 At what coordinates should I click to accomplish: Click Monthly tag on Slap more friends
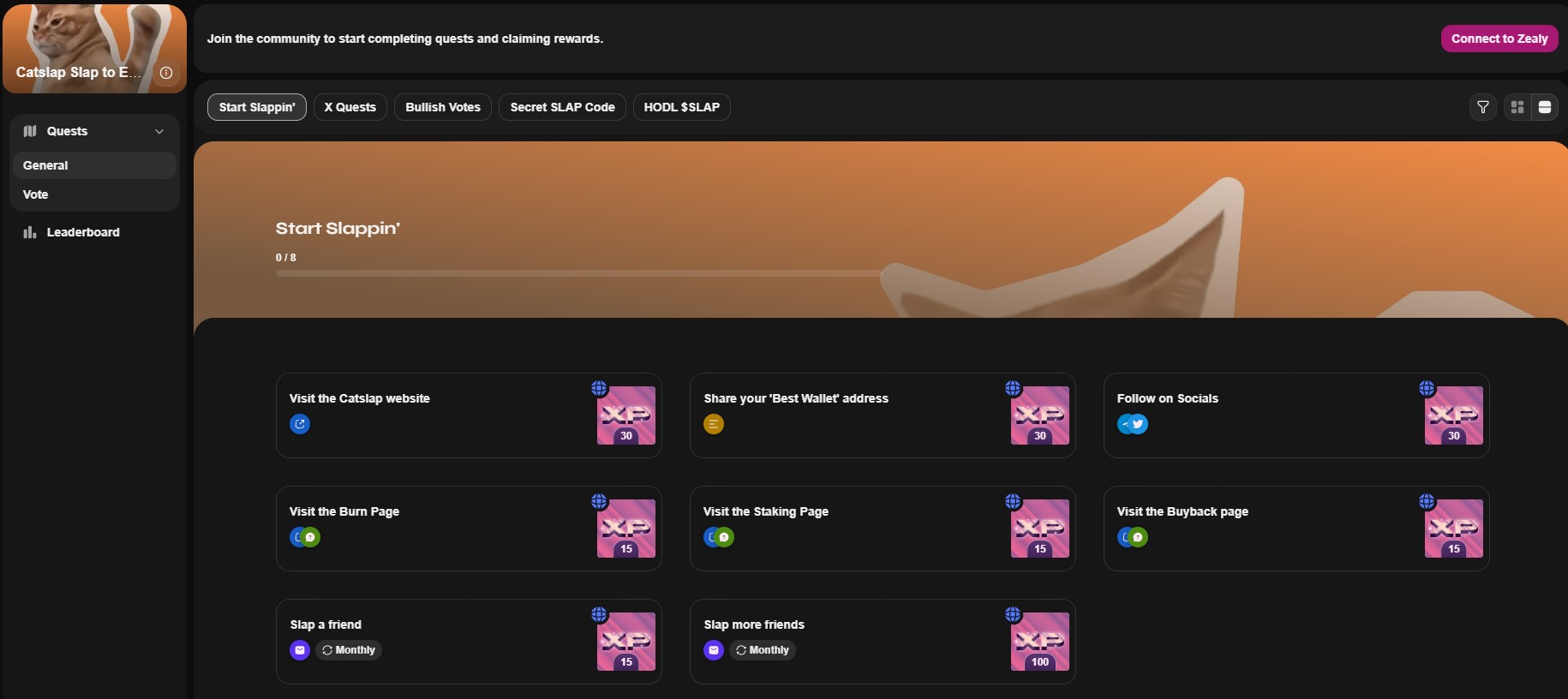coord(763,650)
